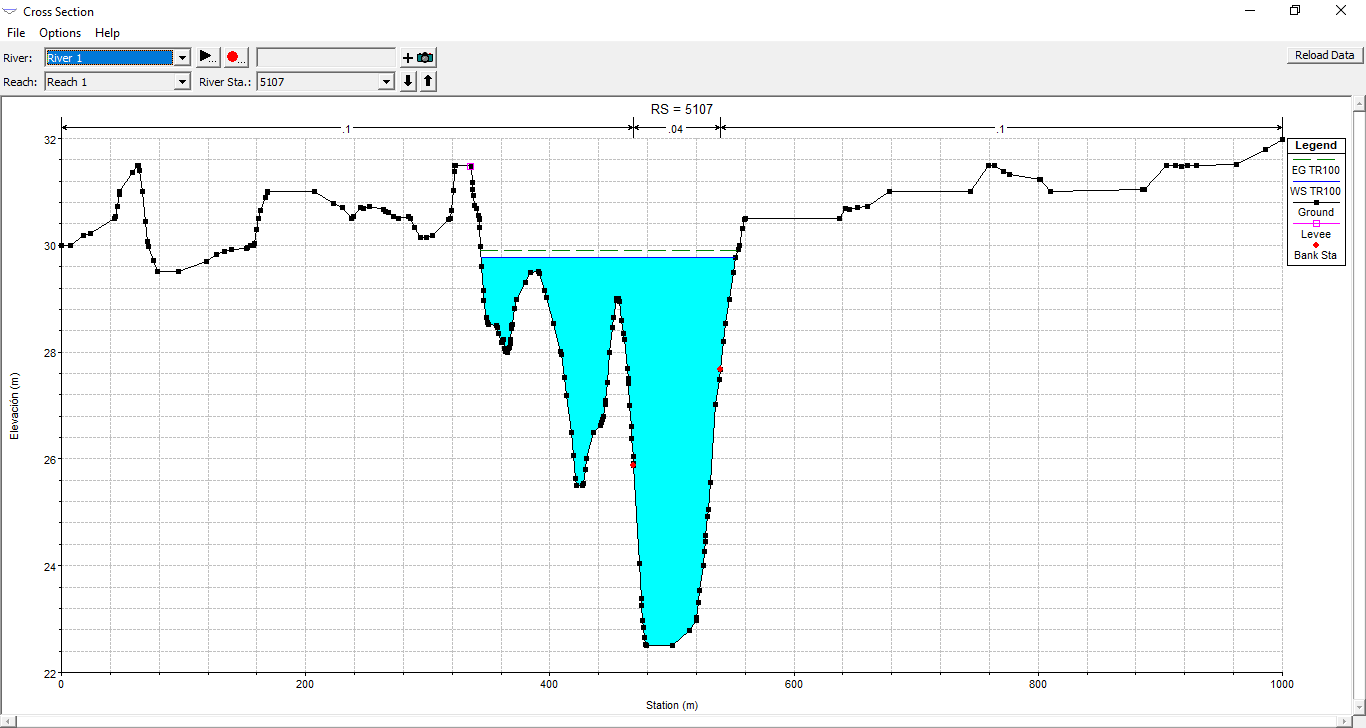Click the Cross Section window title icon
The width and height of the screenshot is (1366, 728).
10,11
